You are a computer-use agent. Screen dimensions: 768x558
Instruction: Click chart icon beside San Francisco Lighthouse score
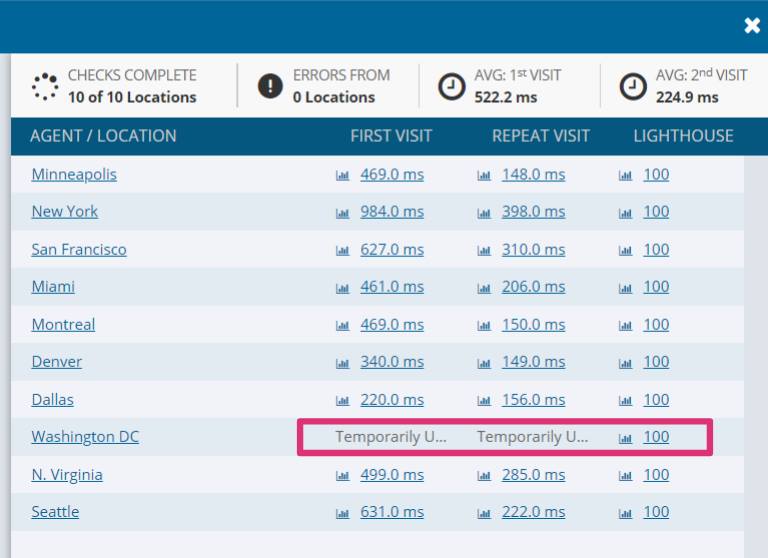626,250
